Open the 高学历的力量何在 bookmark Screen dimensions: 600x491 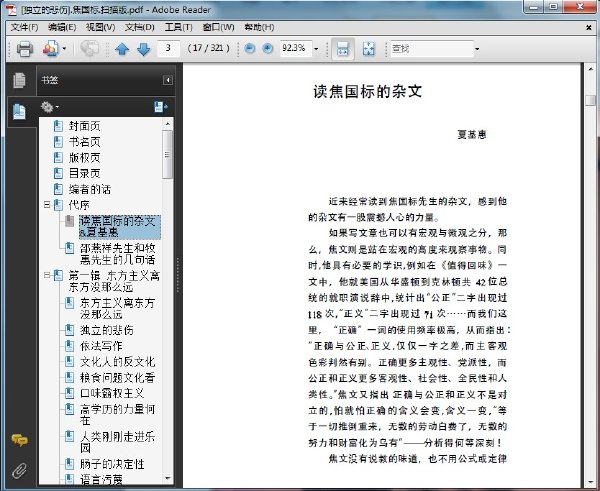pos(117,415)
